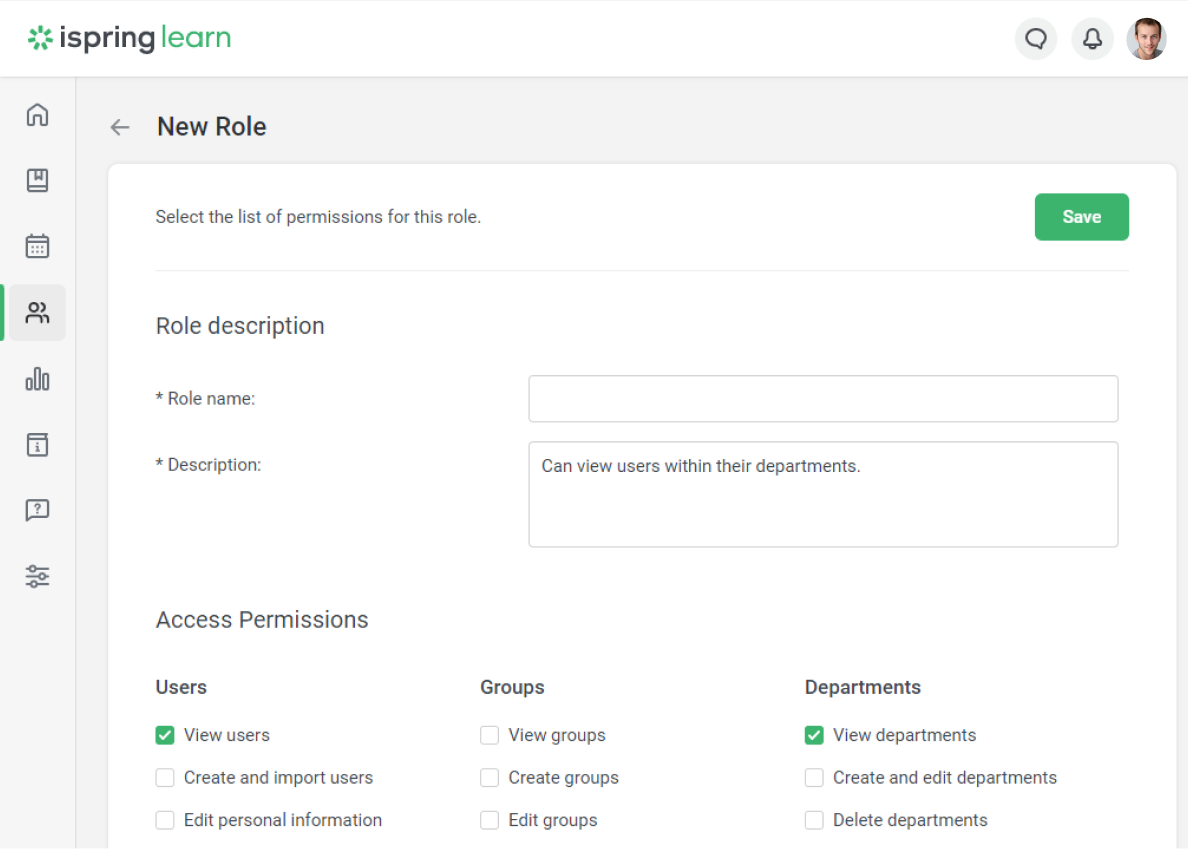Select the info card icon in sidebar
The height and width of the screenshot is (849, 1188).
37,444
